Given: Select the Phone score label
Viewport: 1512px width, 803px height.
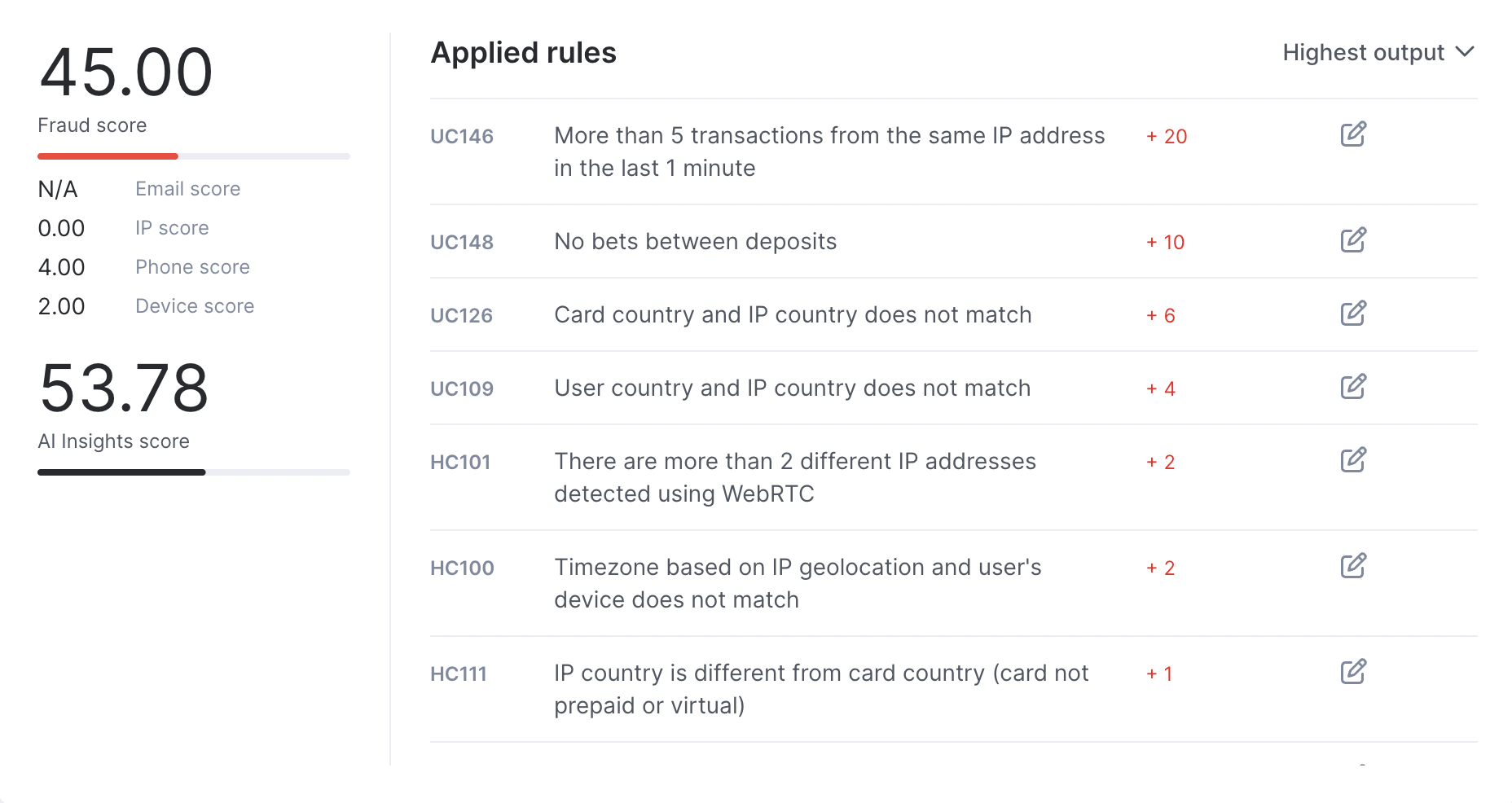Looking at the screenshot, I should click(x=192, y=266).
